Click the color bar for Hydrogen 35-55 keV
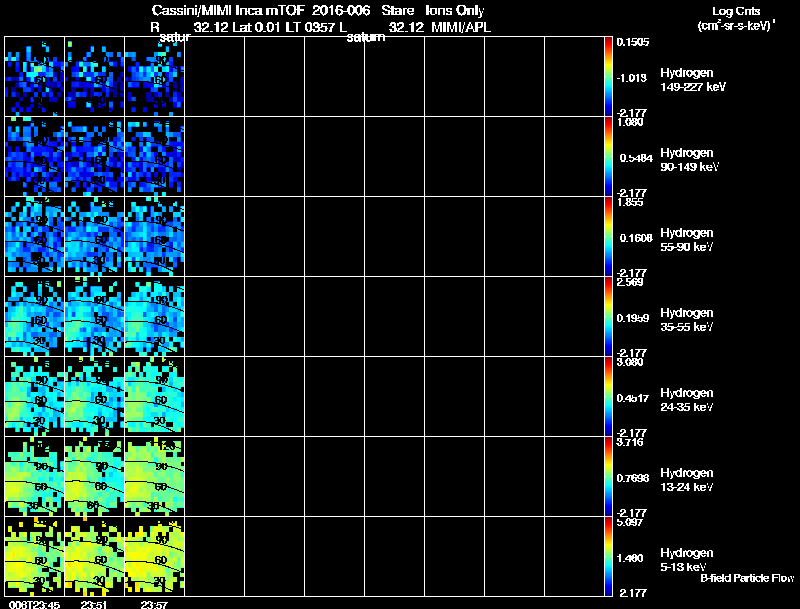Viewport: 800px width, 609px height. [608, 317]
